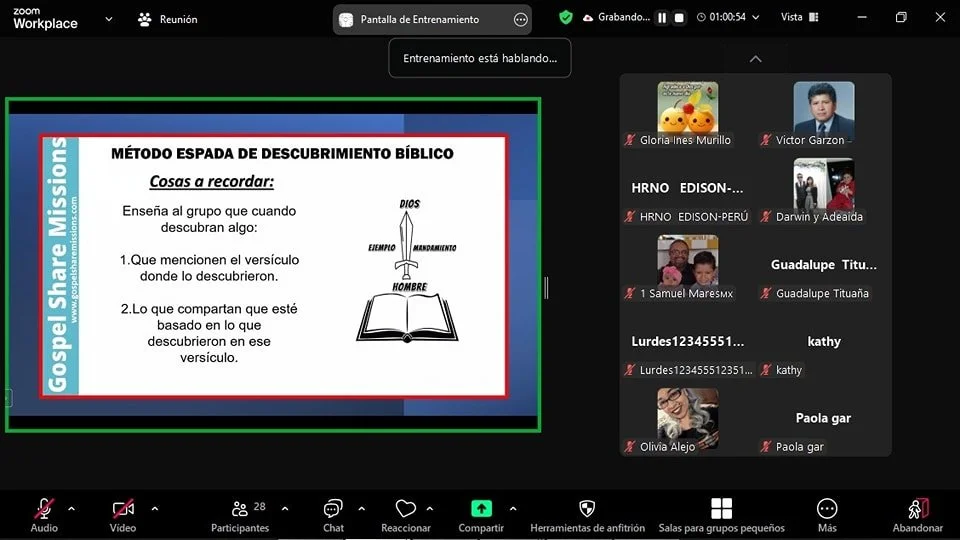Open the Más options icon

827,509
